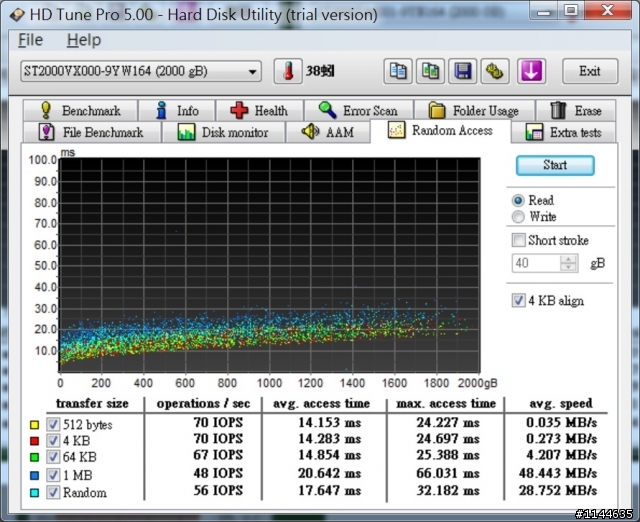This screenshot has height=522, width=640.
Task: Open the File Benchmark tab
Action: tap(92, 132)
